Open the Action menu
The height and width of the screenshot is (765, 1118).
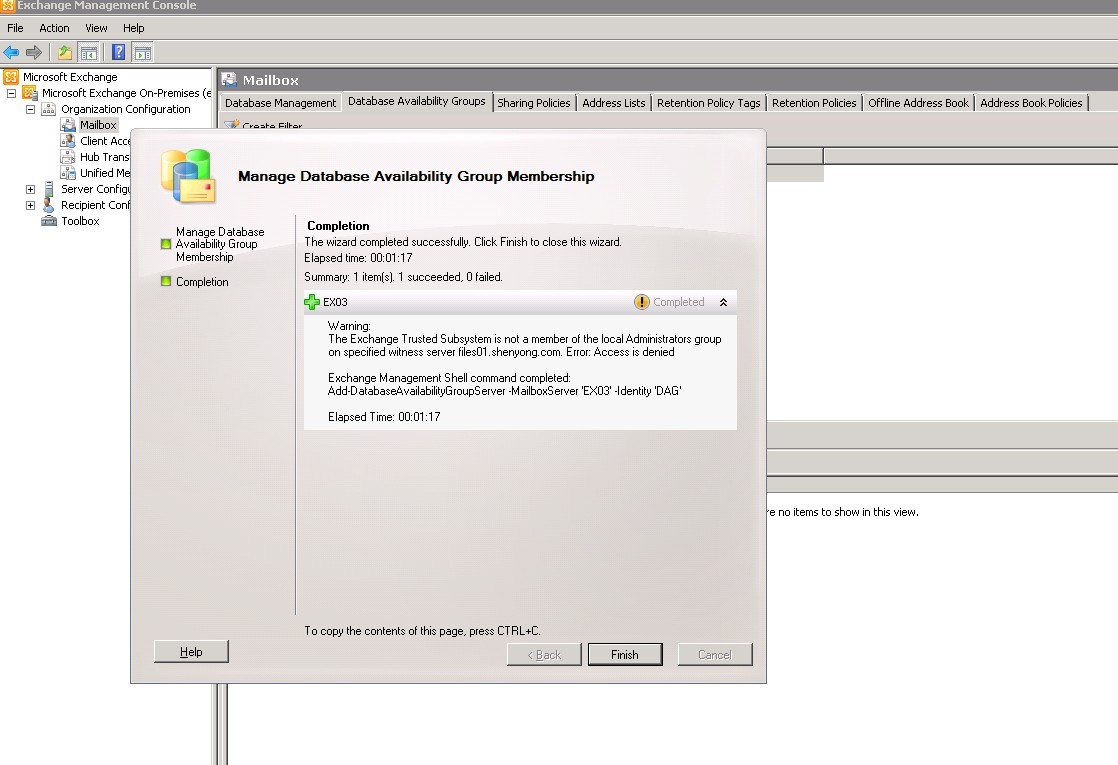point(54,28)
